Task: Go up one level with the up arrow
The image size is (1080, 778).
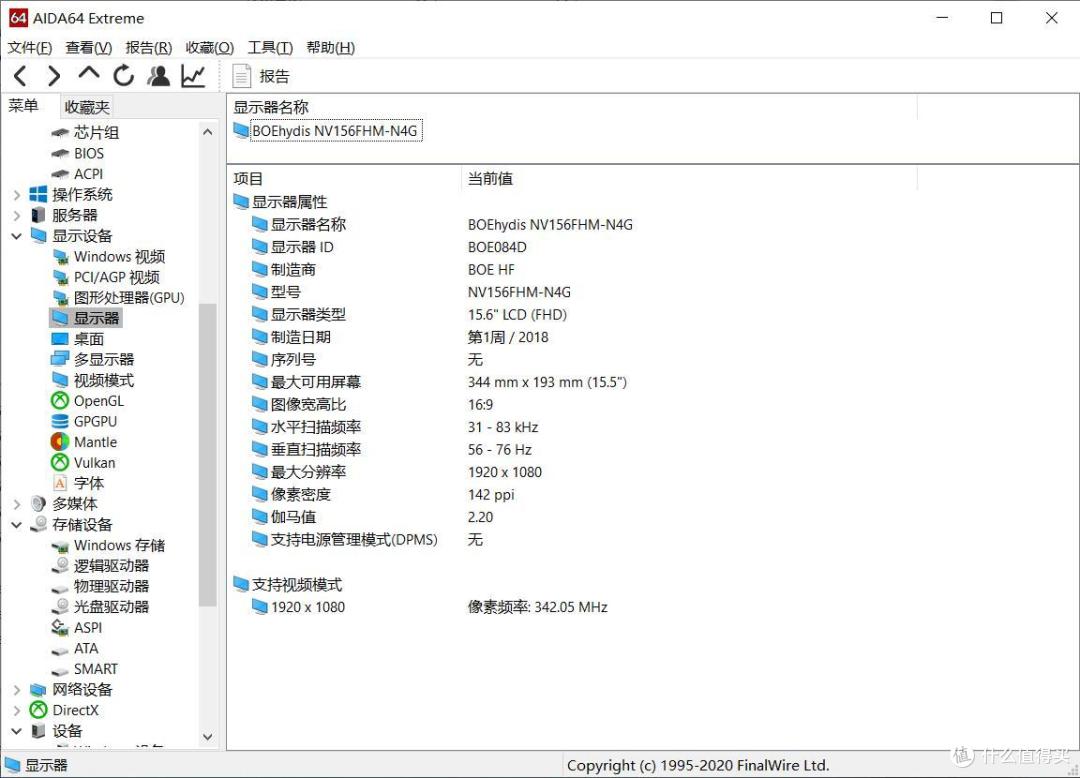Action: pos(89,73)
